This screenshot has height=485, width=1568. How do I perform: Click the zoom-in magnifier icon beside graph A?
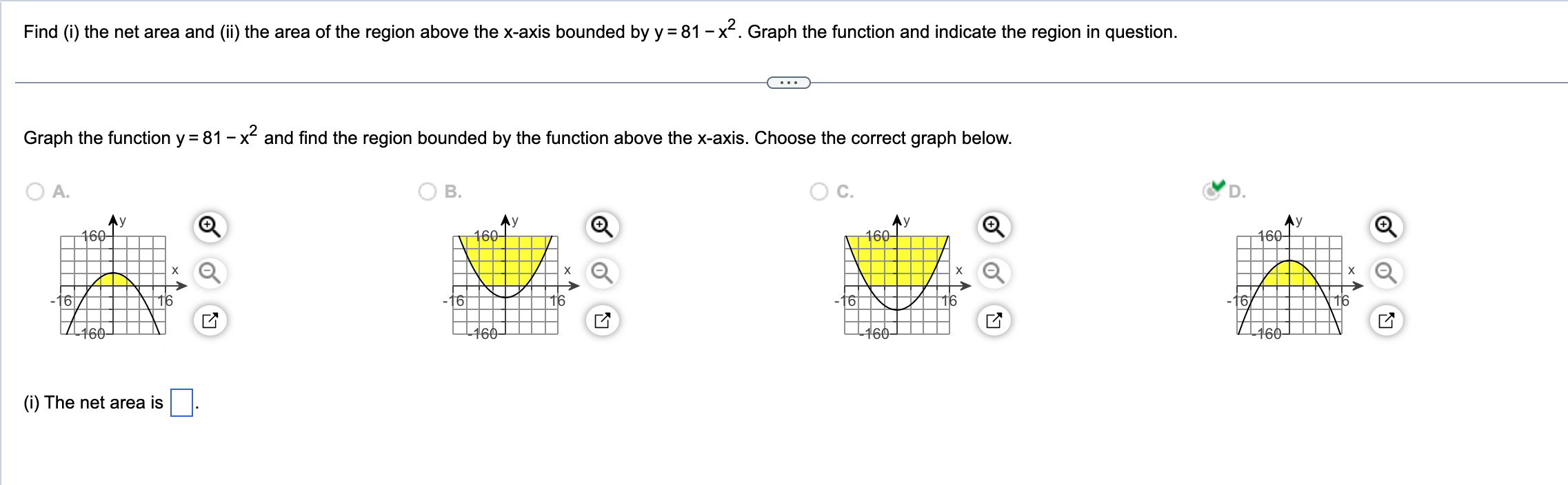pos(209,225)
